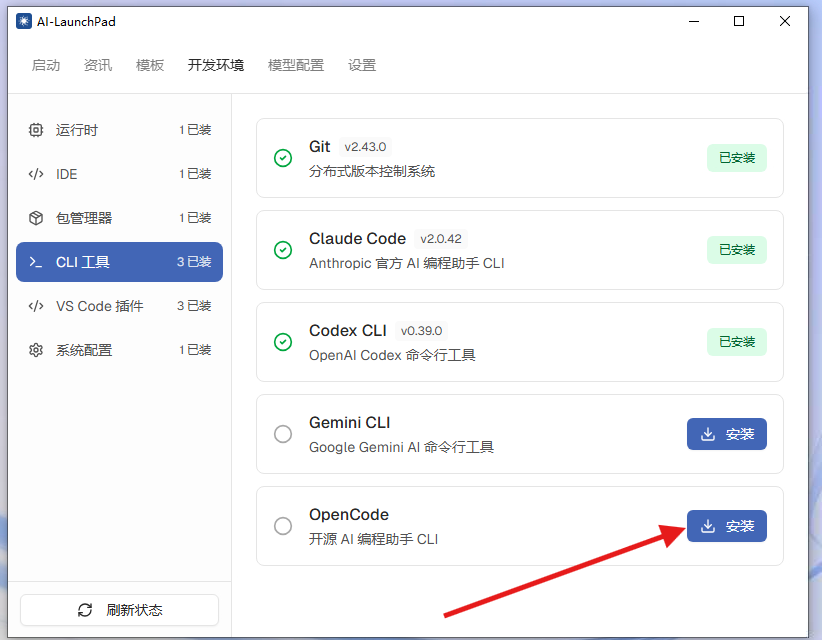
Task: Open the 启动 tab
Action: 46,65
